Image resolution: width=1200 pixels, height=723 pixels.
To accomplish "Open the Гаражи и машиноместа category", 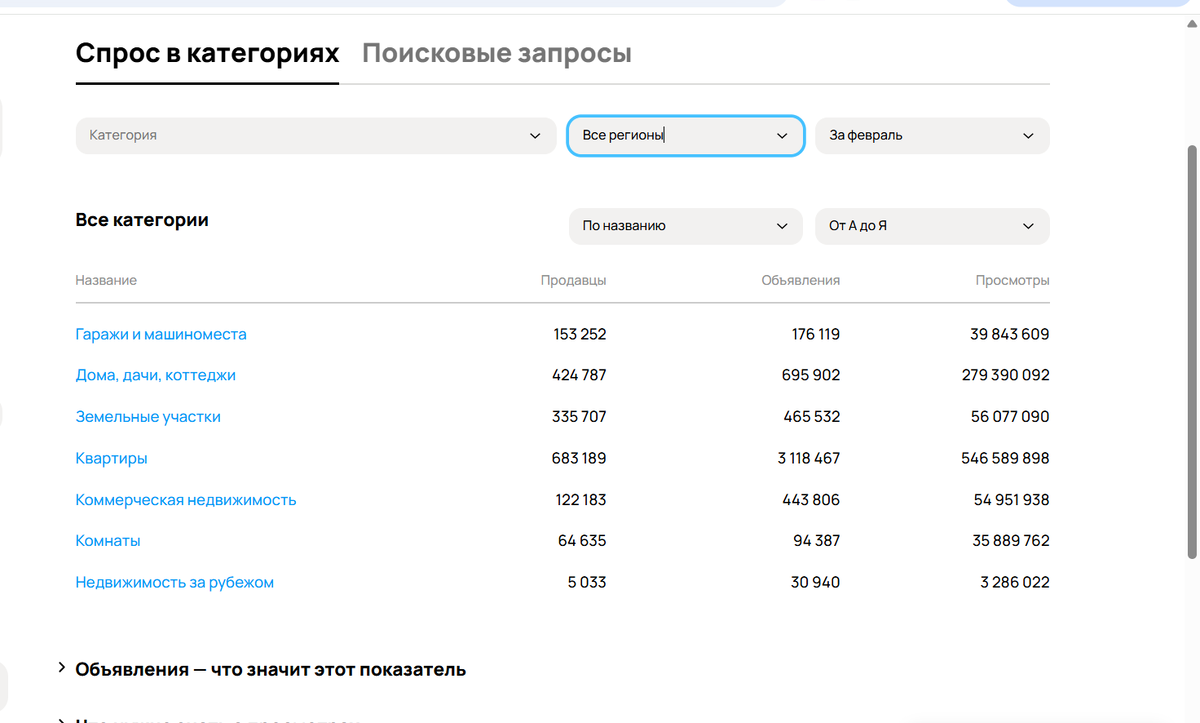I will pyautogui.click(x=161, y=334).
